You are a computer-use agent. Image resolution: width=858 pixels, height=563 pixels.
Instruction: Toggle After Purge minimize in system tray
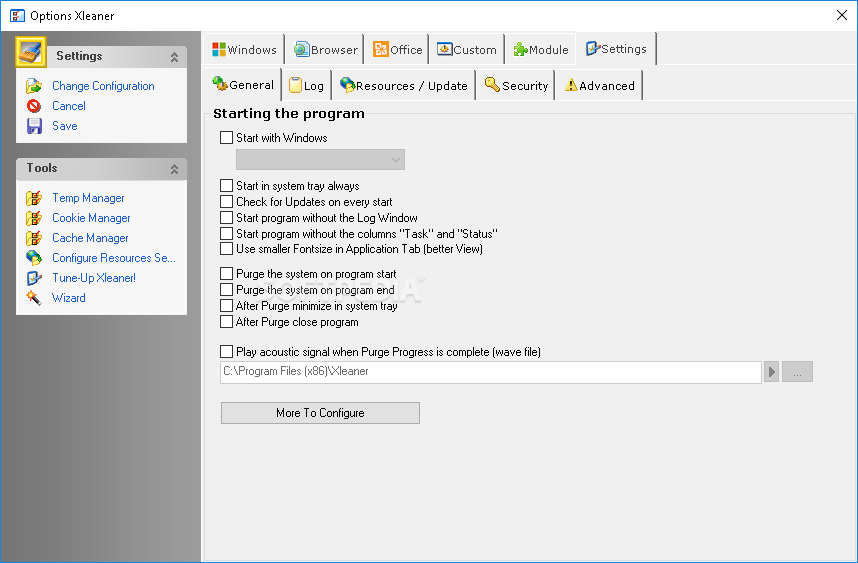tap(227, 305)
